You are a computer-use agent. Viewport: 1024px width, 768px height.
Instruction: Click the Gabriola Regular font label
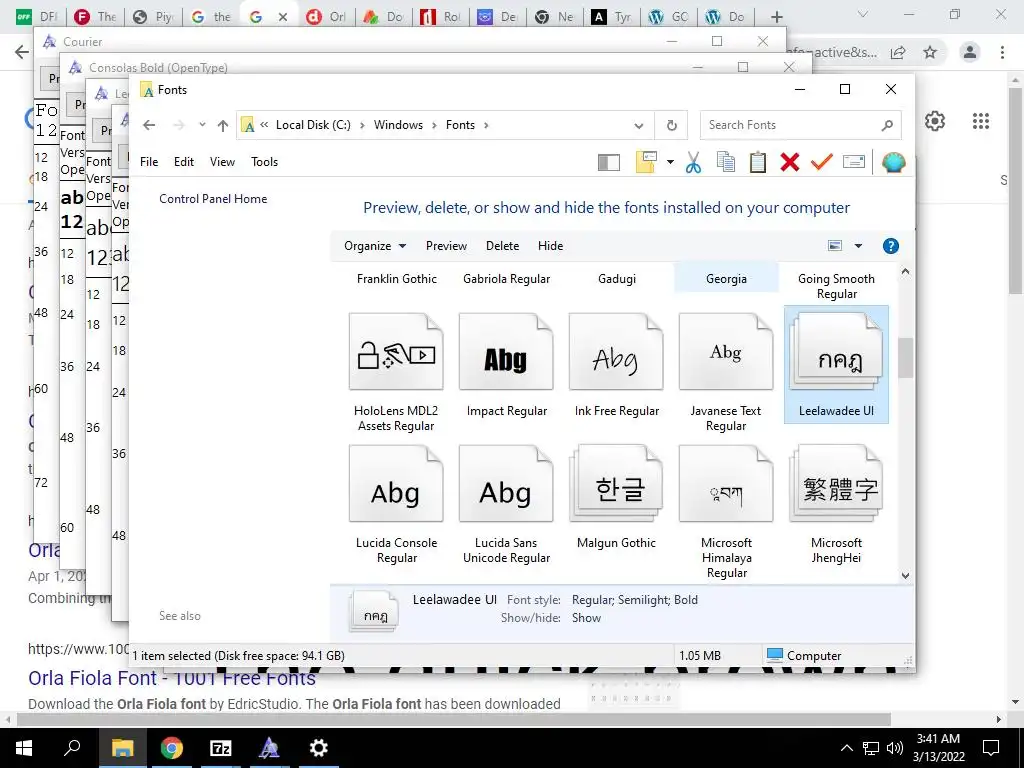point(506,279)
